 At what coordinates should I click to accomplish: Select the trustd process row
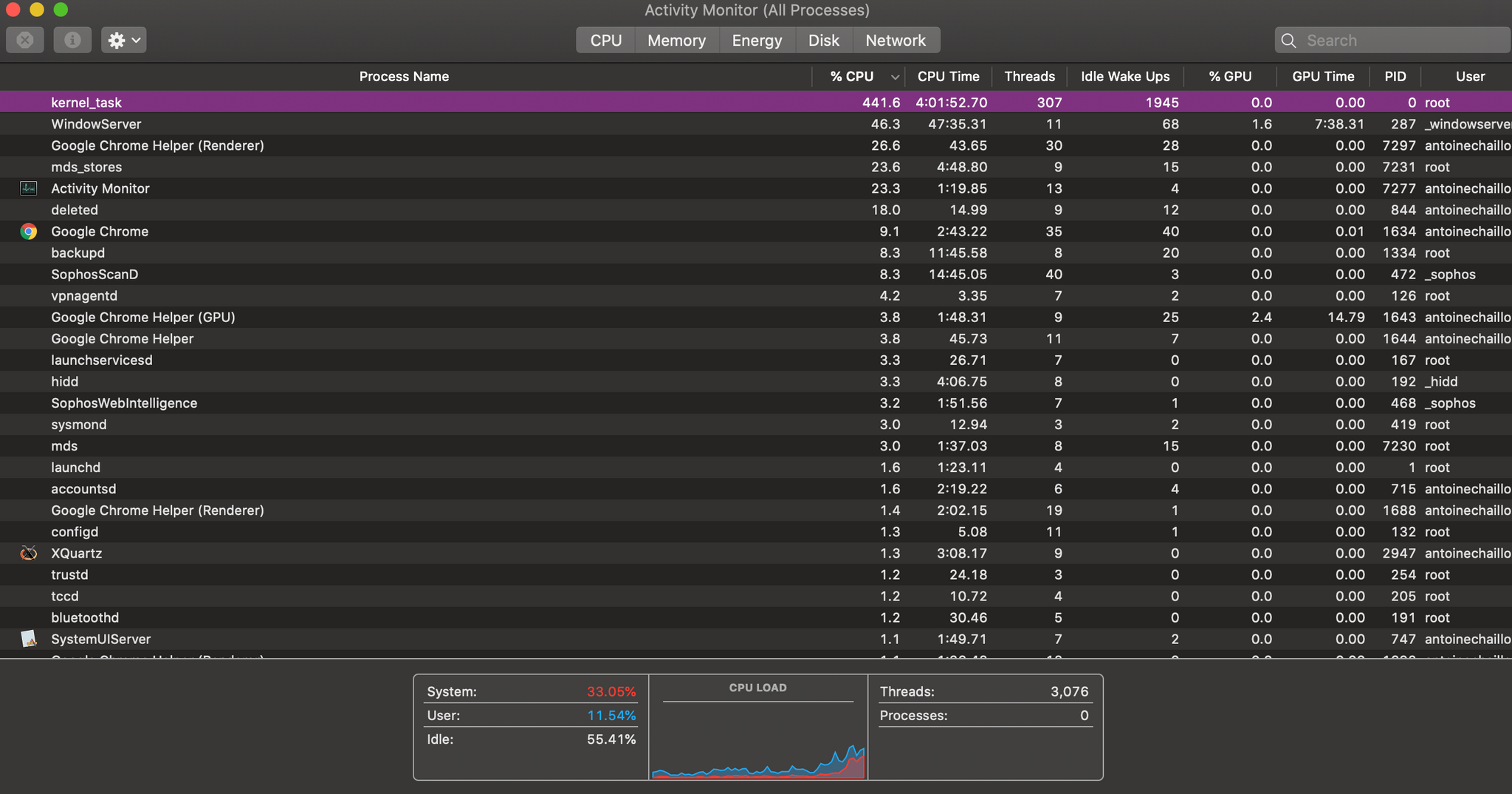(756, 575)
